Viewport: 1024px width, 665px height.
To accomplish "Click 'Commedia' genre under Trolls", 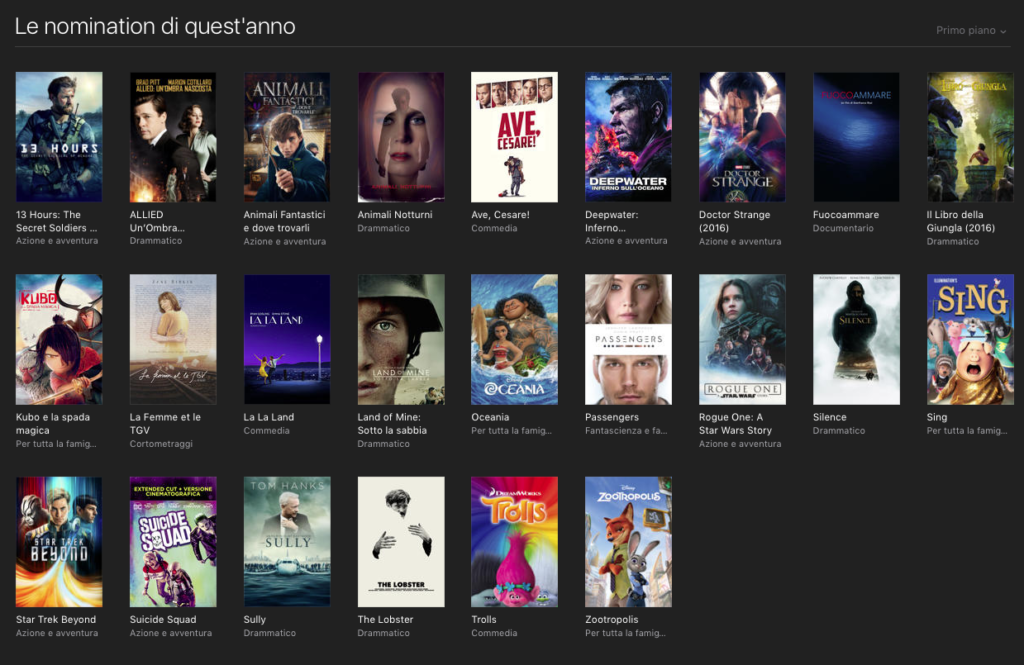I will coord(494,633).
